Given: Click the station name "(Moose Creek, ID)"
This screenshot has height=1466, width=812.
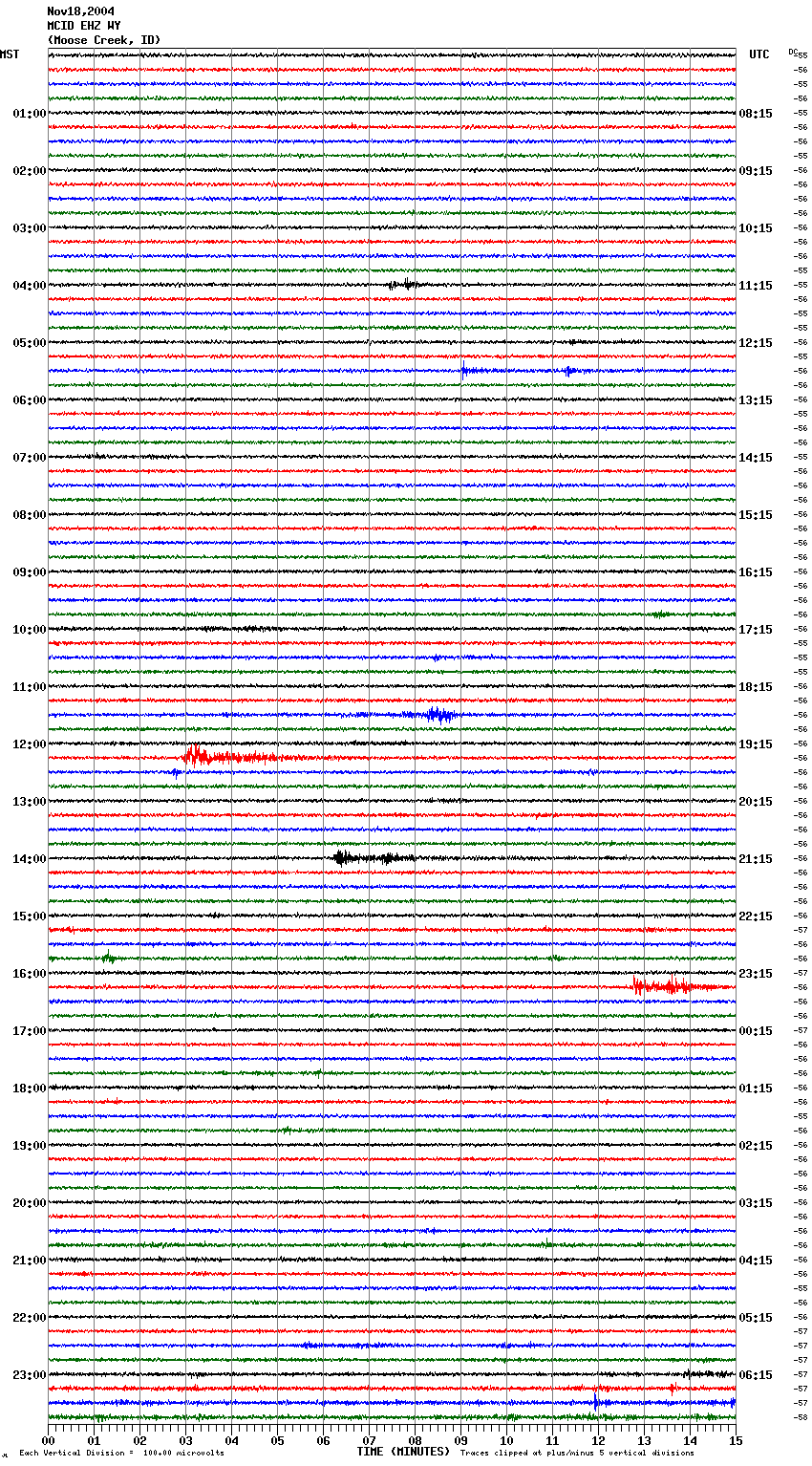Looking at the screenshot, I should [104, 40].
